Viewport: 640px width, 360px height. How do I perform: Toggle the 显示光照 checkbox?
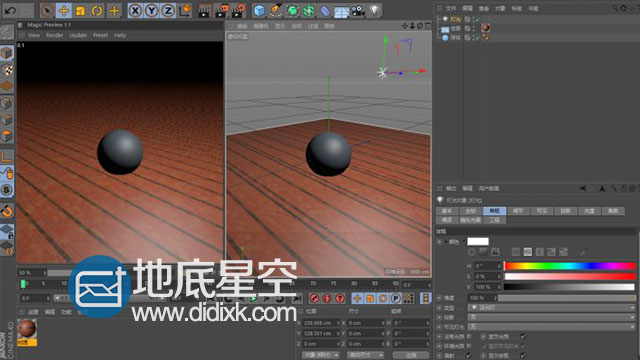pos(522,337)
